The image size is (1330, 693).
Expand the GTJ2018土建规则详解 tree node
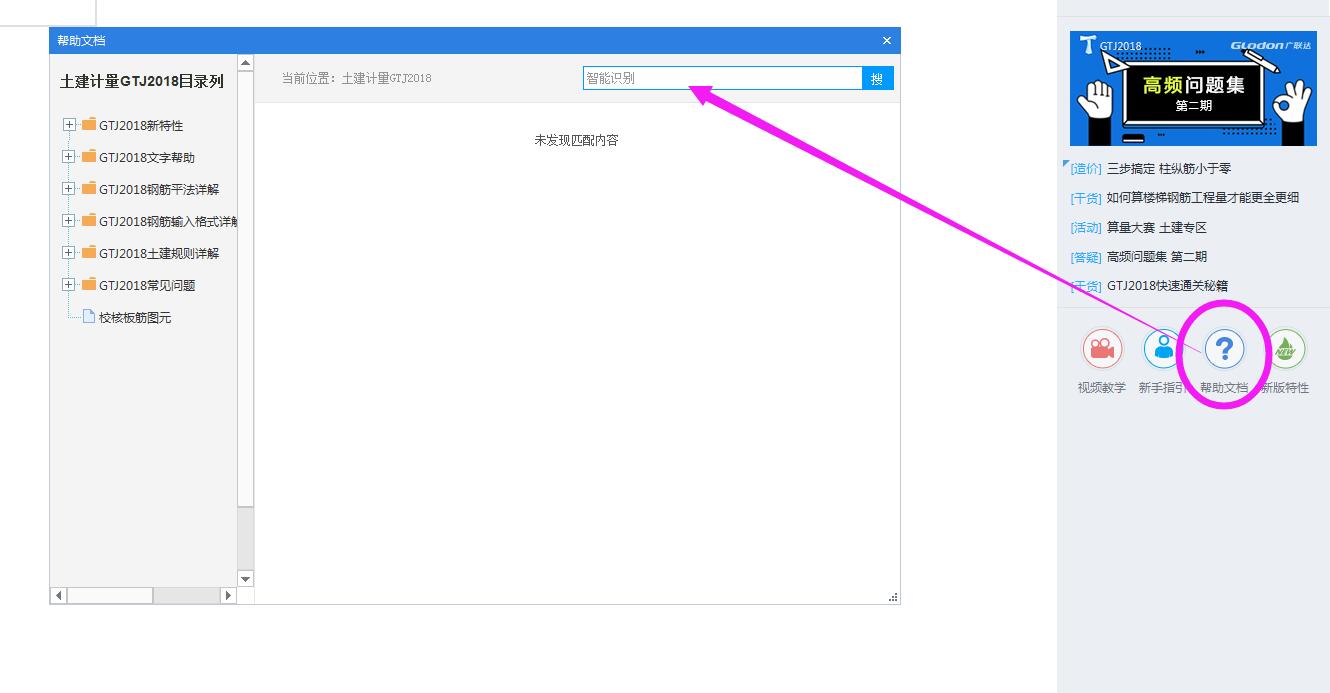click(x=69, y=253)
